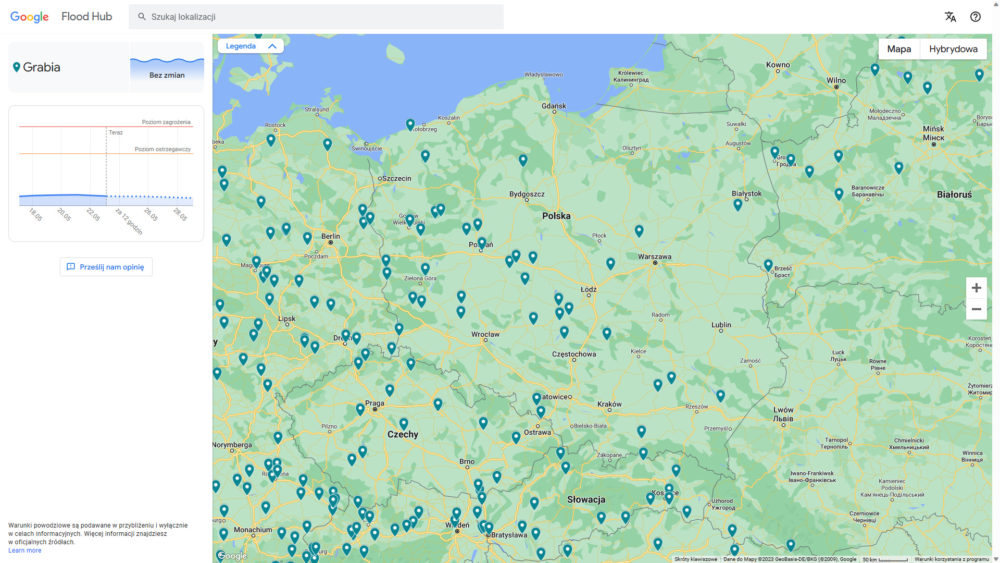Collapse the Legenda panel

click(251, 46)
